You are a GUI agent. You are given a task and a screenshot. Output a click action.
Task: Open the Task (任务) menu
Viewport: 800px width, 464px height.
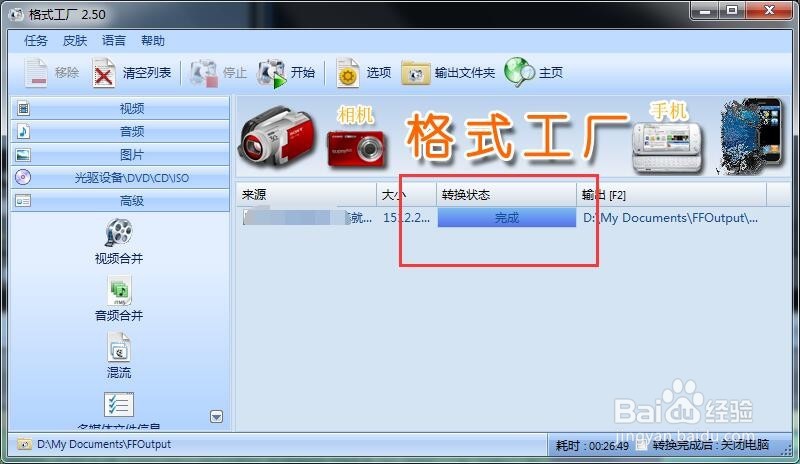[x=36, y=41]
